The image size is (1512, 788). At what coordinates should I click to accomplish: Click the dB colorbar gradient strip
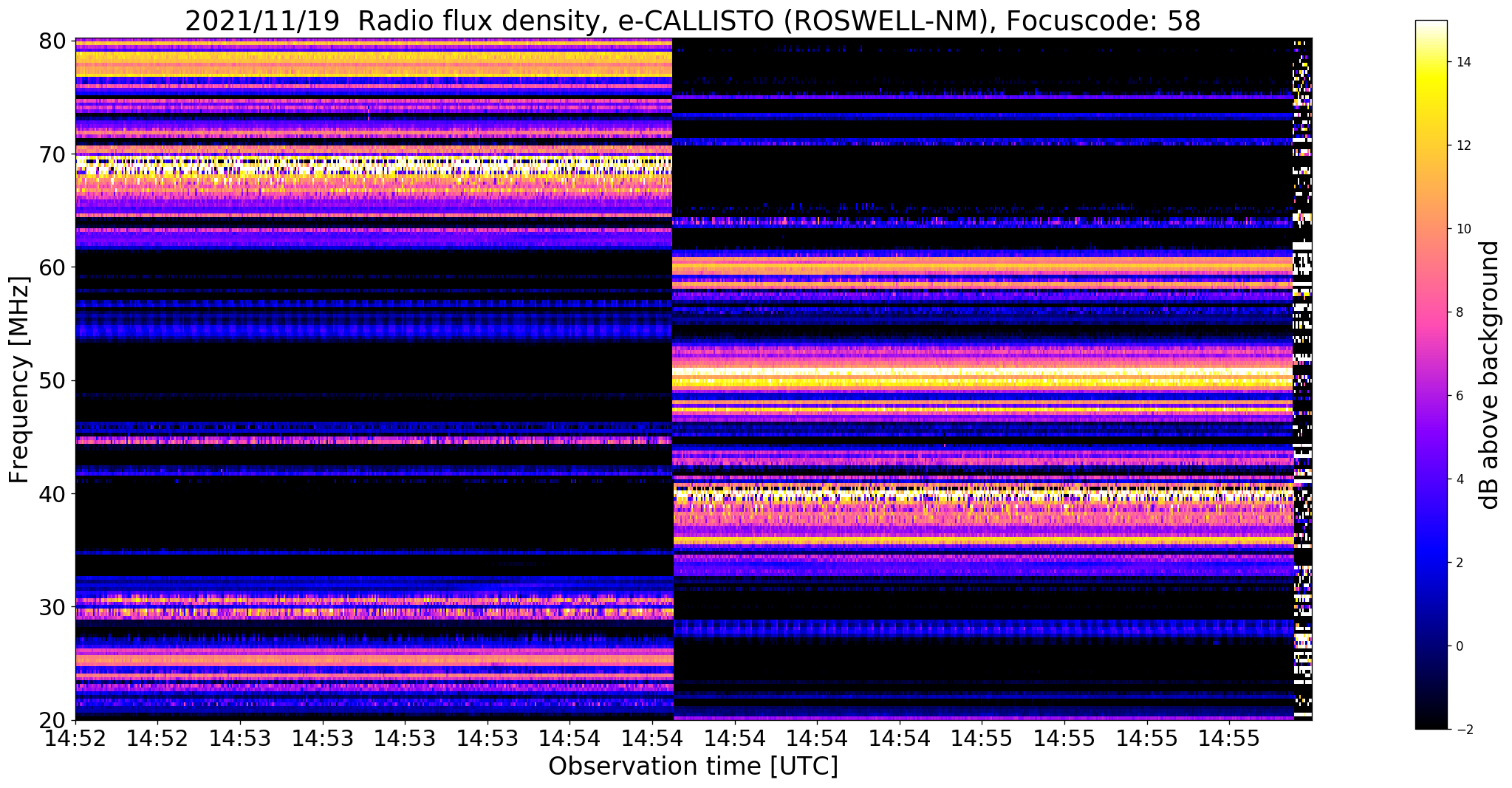1431,374
